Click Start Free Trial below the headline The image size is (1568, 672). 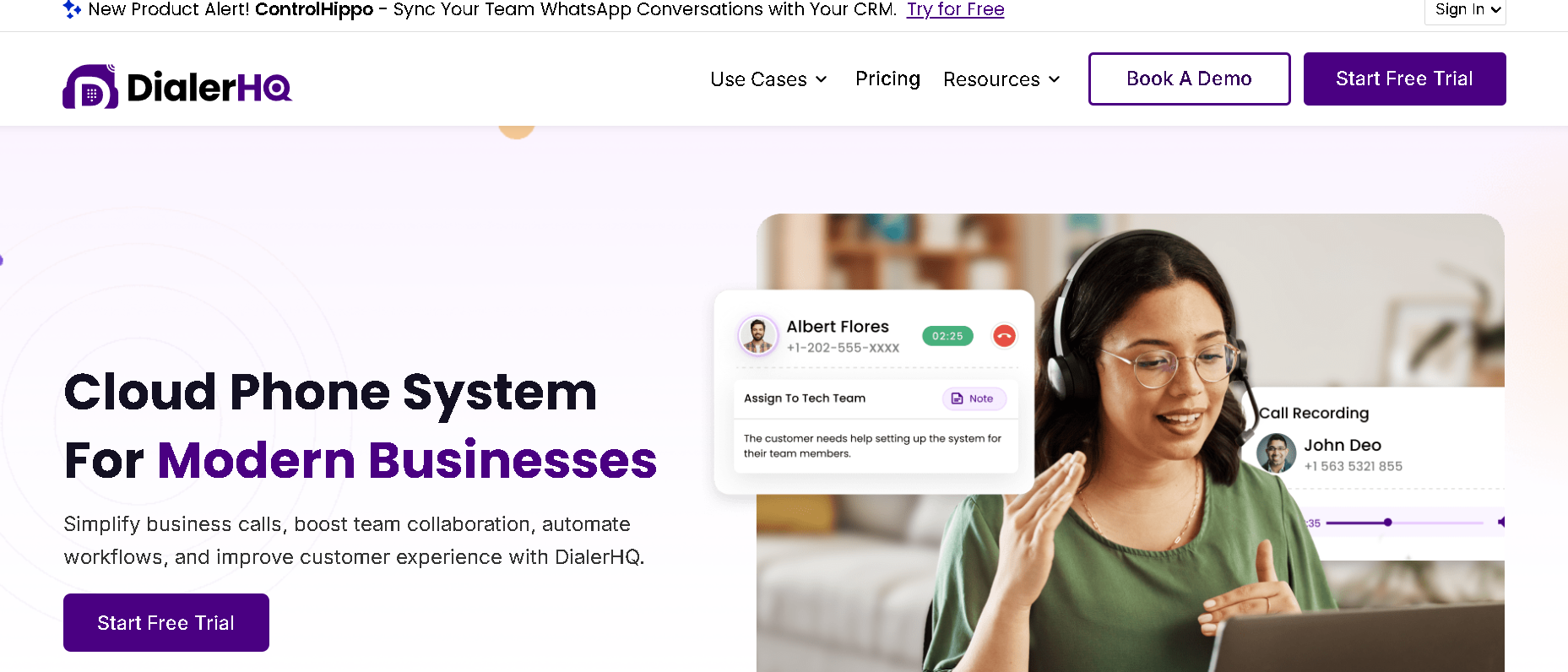coord(166,622)
